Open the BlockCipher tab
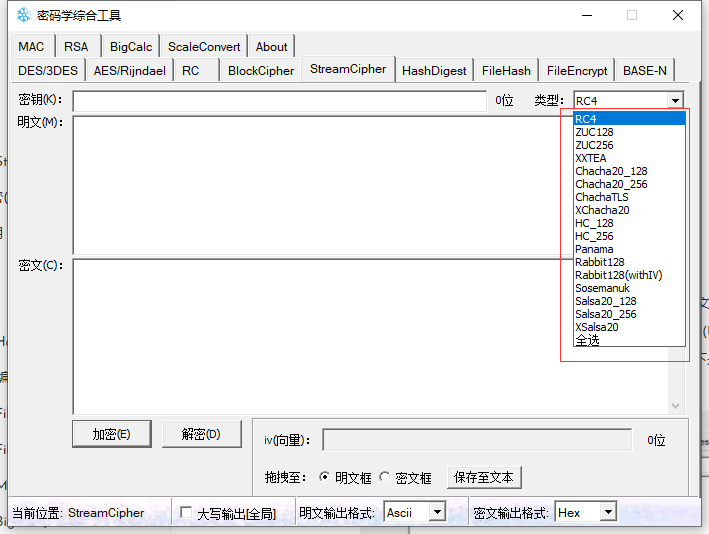The height and width of the screenshot is (534, 709). click(261, 71)
